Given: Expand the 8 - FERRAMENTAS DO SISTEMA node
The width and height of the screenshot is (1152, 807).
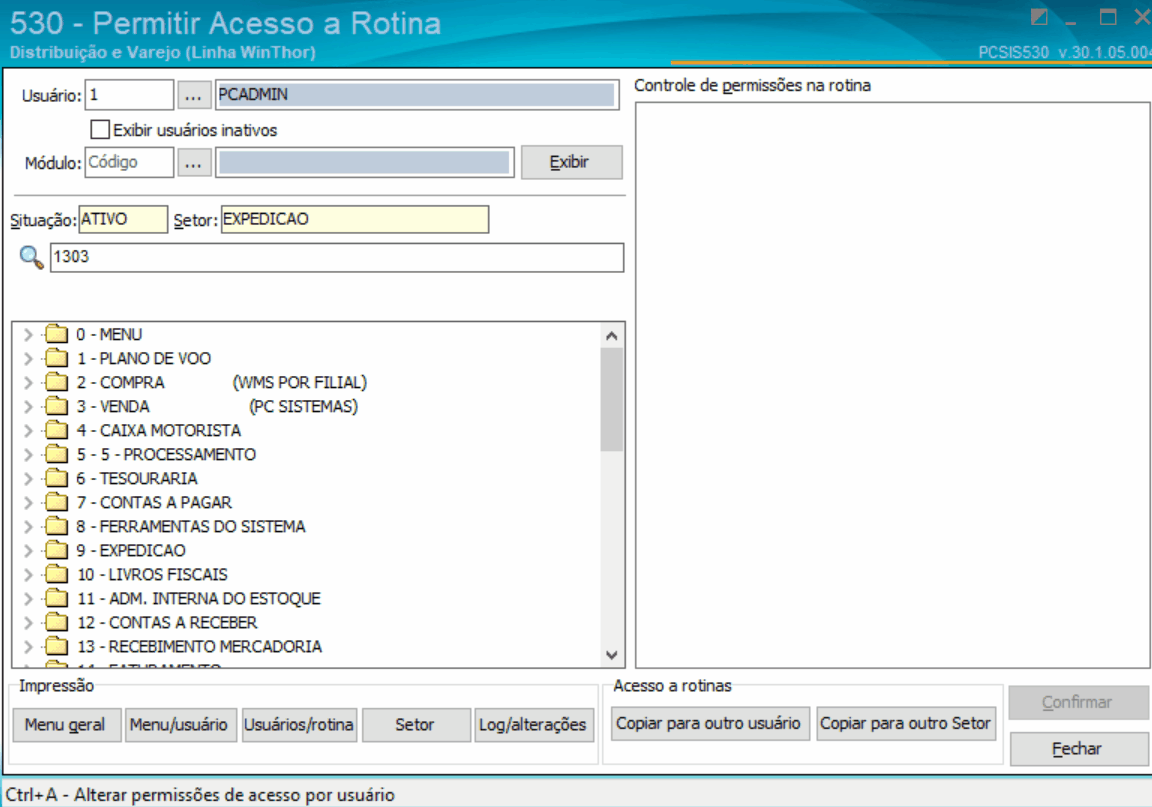Looking at the screenshot, I should coord(28,526).
